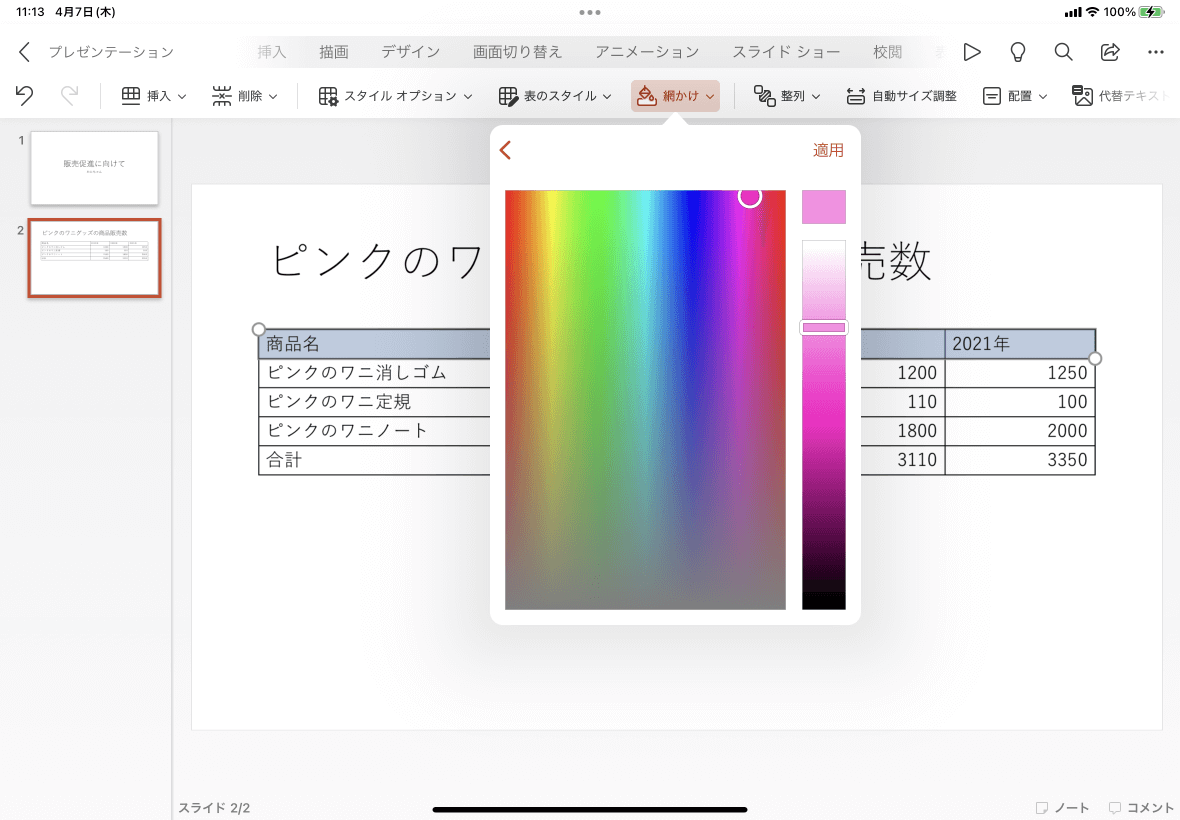Tap the table's right-side handle
Image resolution: width=1180 pixels, height=820 pixels.
(x=1095, y=358)
